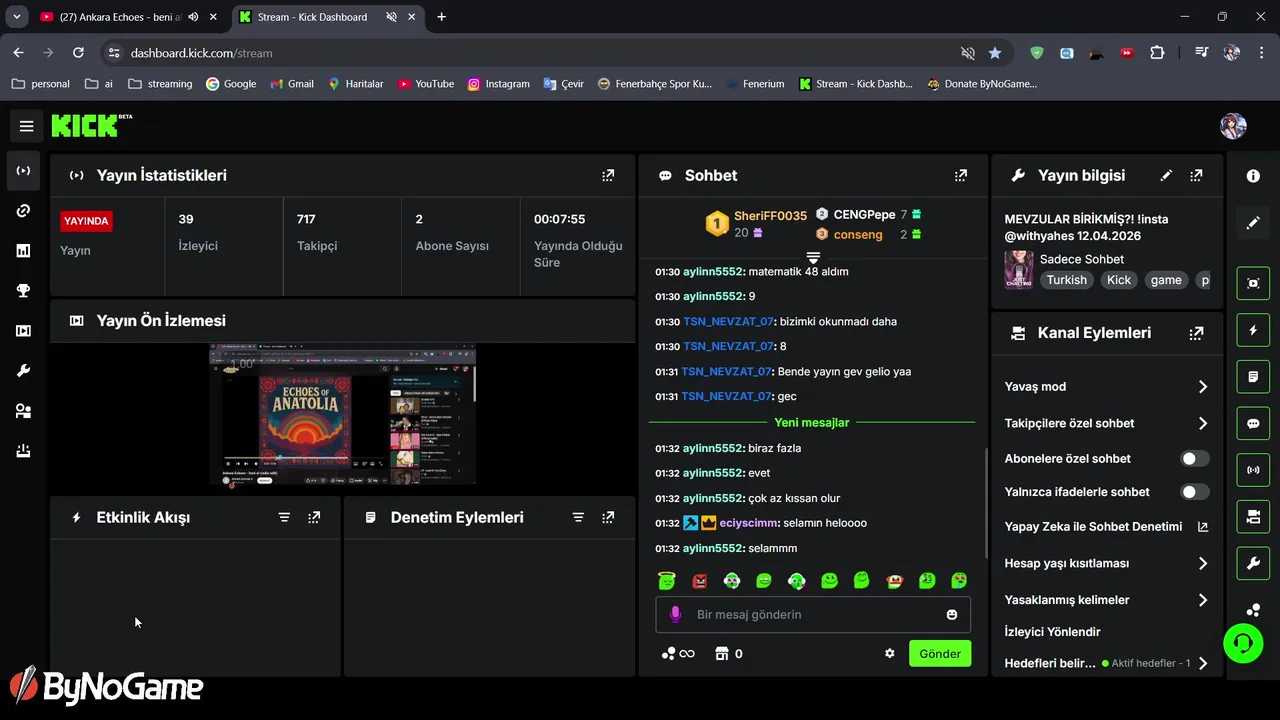1280x720 pixels.
Task: Click the Bir mesaj gönderin input field
Action: [813, 614]
